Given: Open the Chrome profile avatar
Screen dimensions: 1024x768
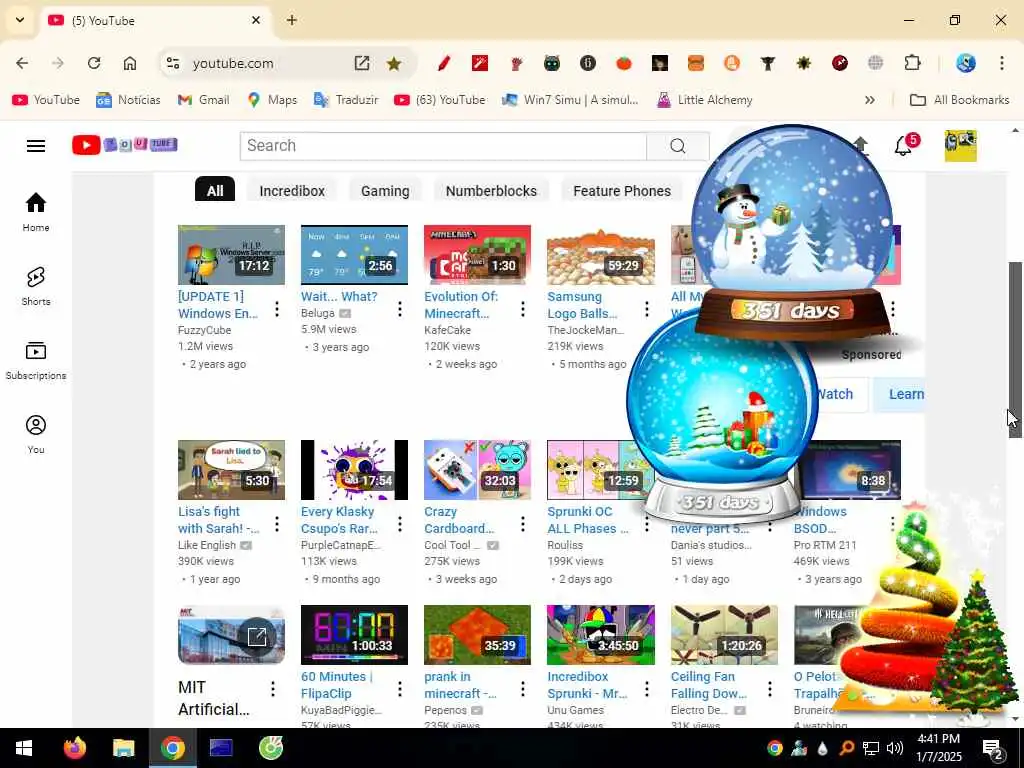Looking at the screenshot, I should (966, 63).
